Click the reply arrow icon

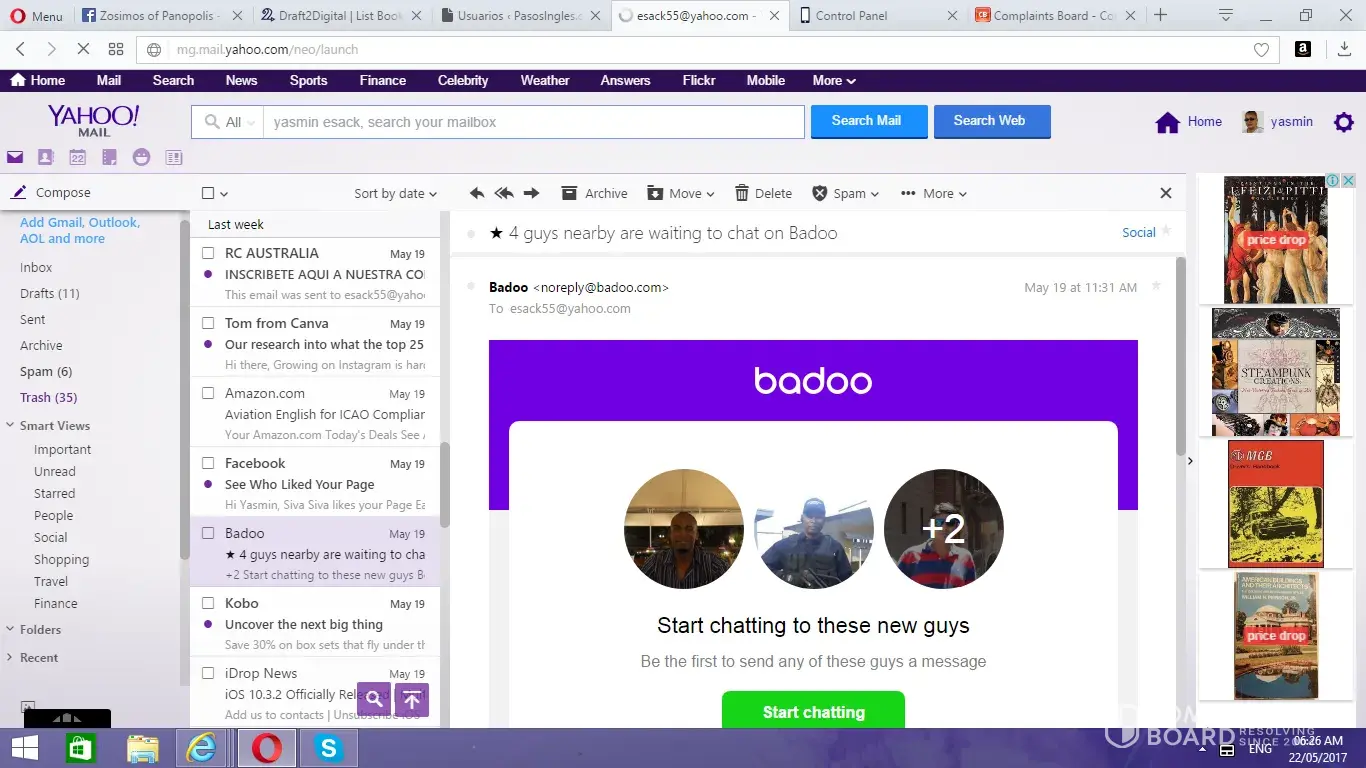click(x=477, y=193)
